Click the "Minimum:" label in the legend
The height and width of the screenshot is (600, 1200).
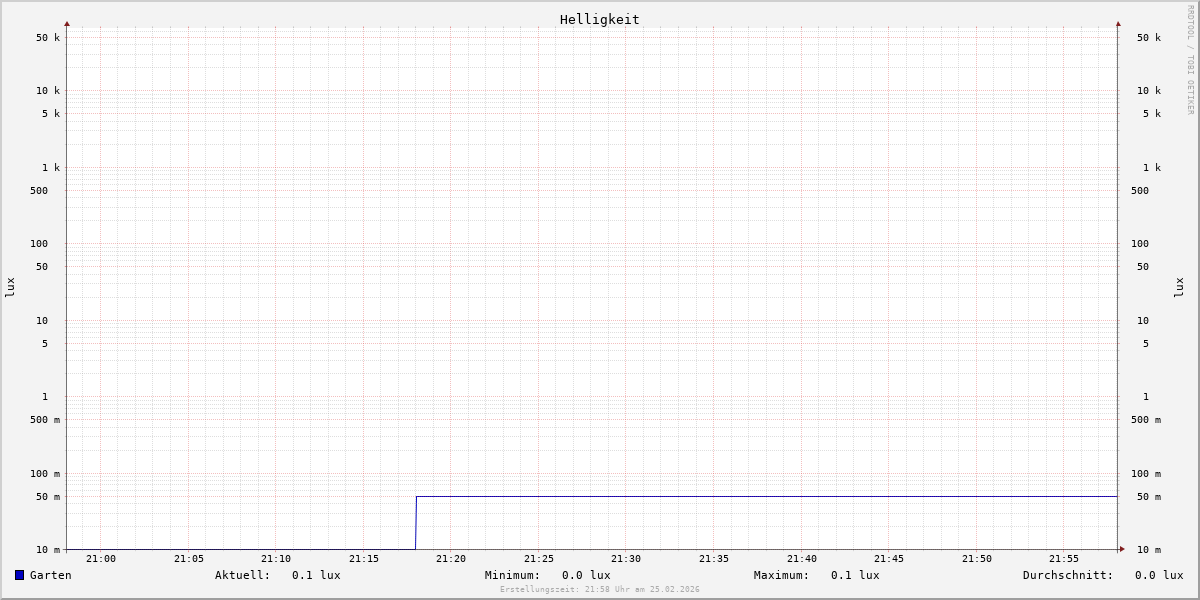point(513,575)
